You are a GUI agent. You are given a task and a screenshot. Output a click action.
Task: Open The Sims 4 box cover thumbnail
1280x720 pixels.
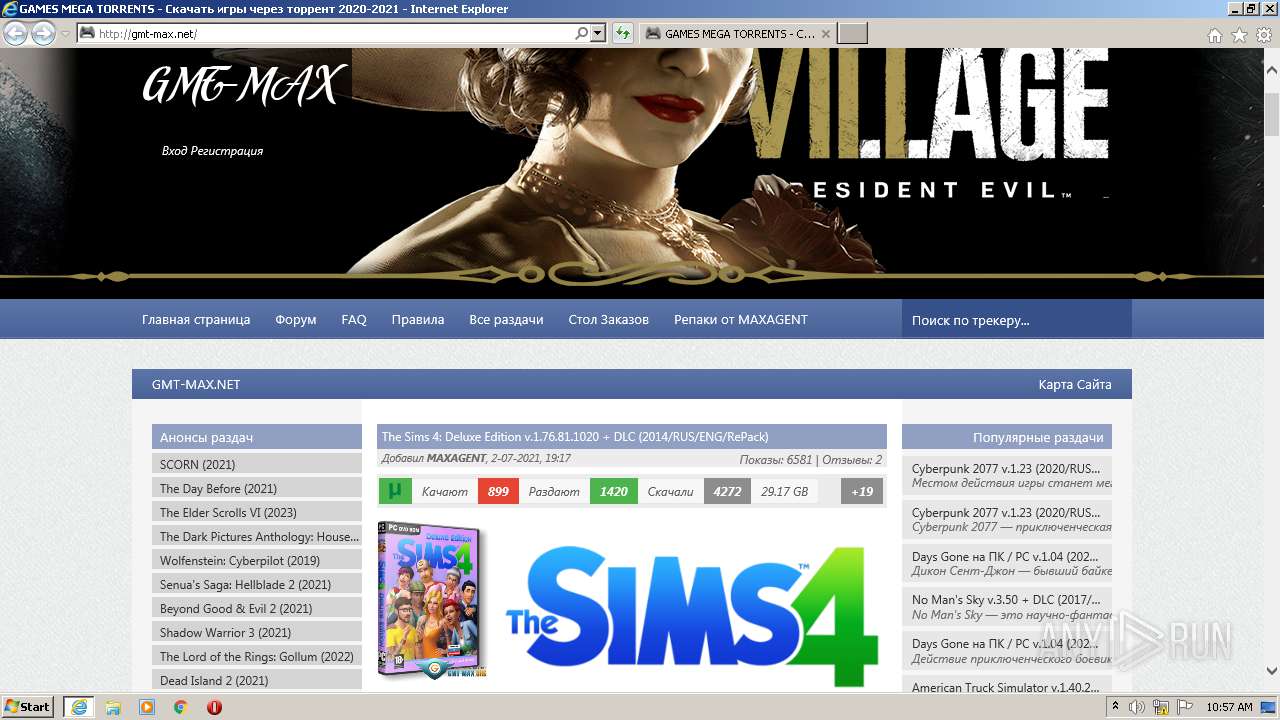pos(431,601)
